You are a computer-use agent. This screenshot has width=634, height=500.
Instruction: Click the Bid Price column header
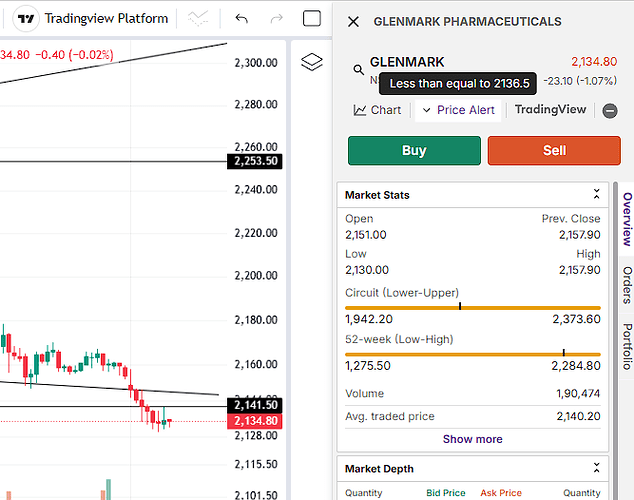tap(446, 493)
